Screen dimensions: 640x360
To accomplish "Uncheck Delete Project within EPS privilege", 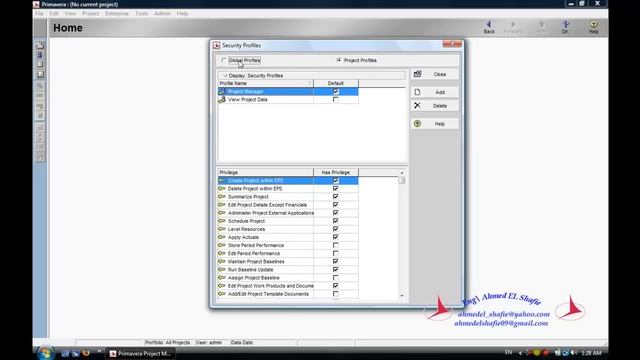I will coord(336,189).
